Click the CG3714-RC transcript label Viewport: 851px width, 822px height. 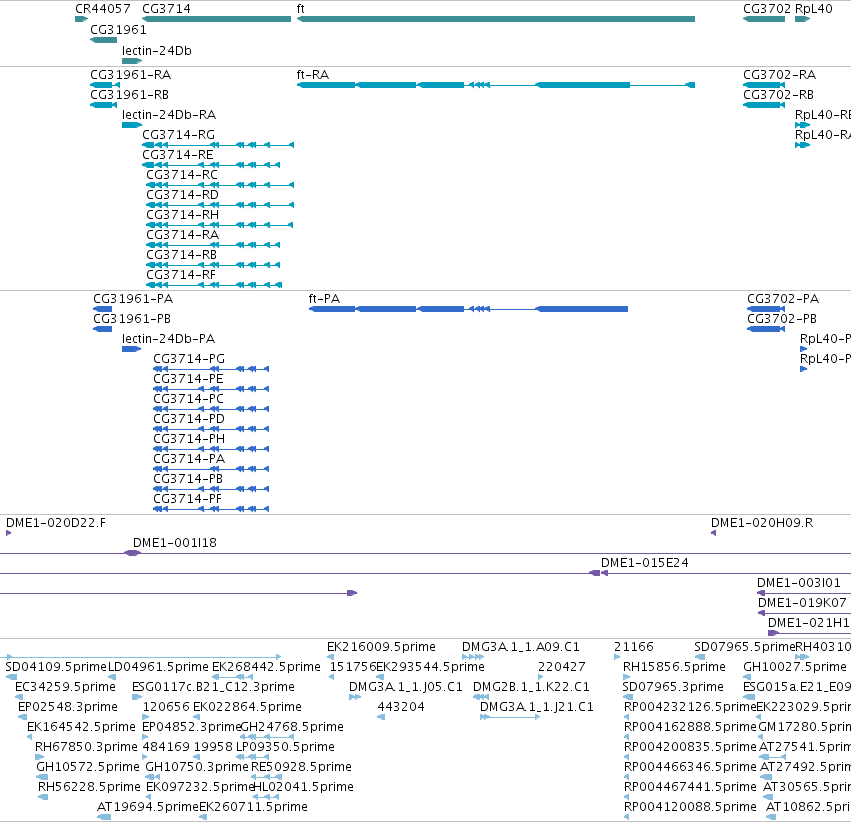coord(182,175)
